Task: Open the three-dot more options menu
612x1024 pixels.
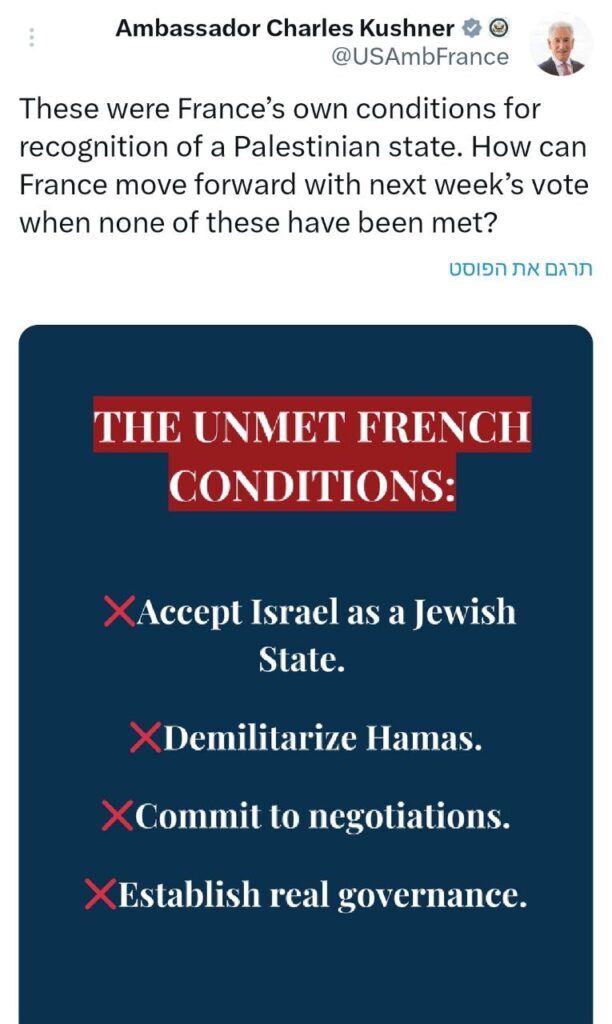Action: pyautogui.click(x=32, y=38)
